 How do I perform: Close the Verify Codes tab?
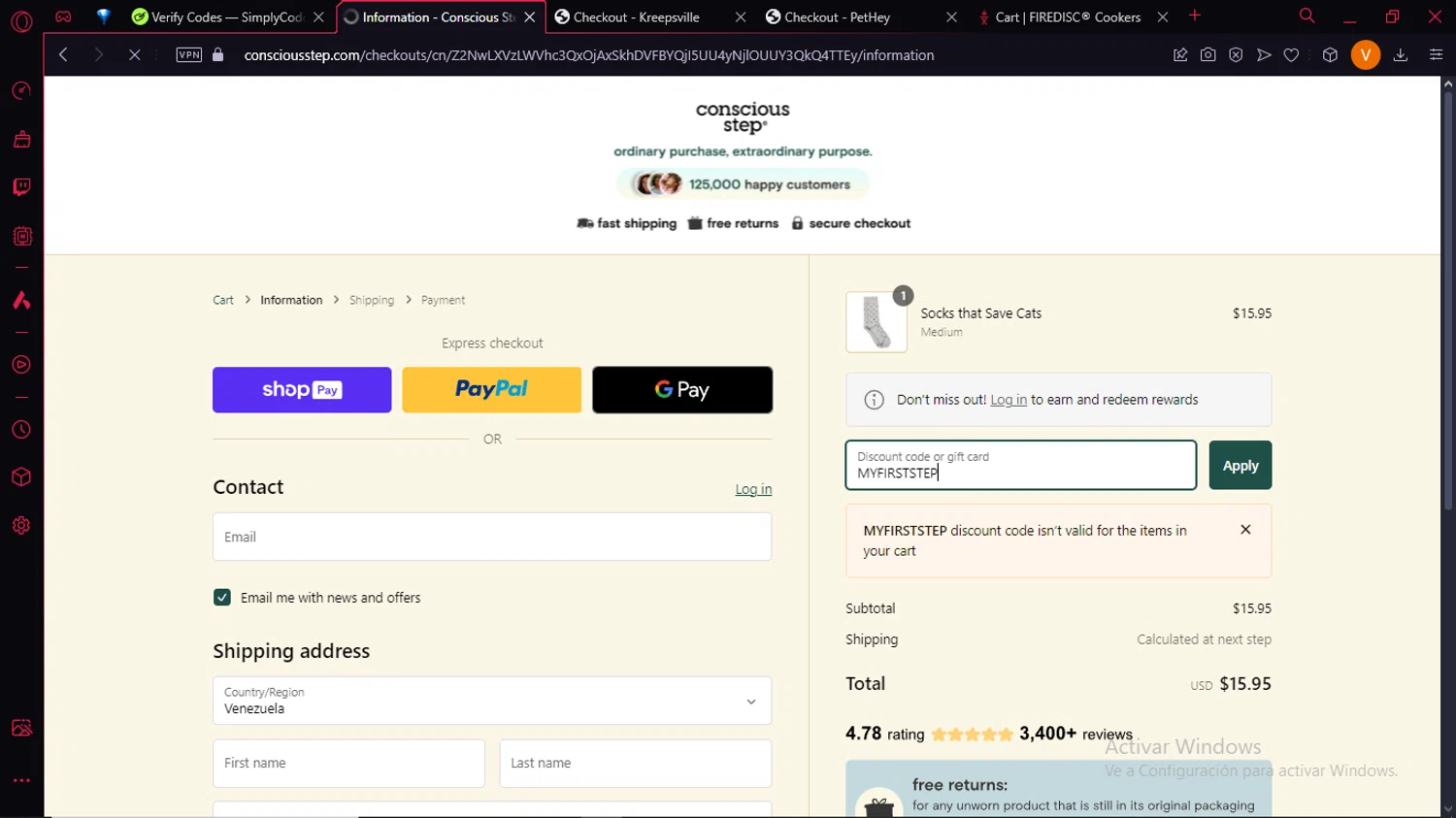tap(318, 17)
